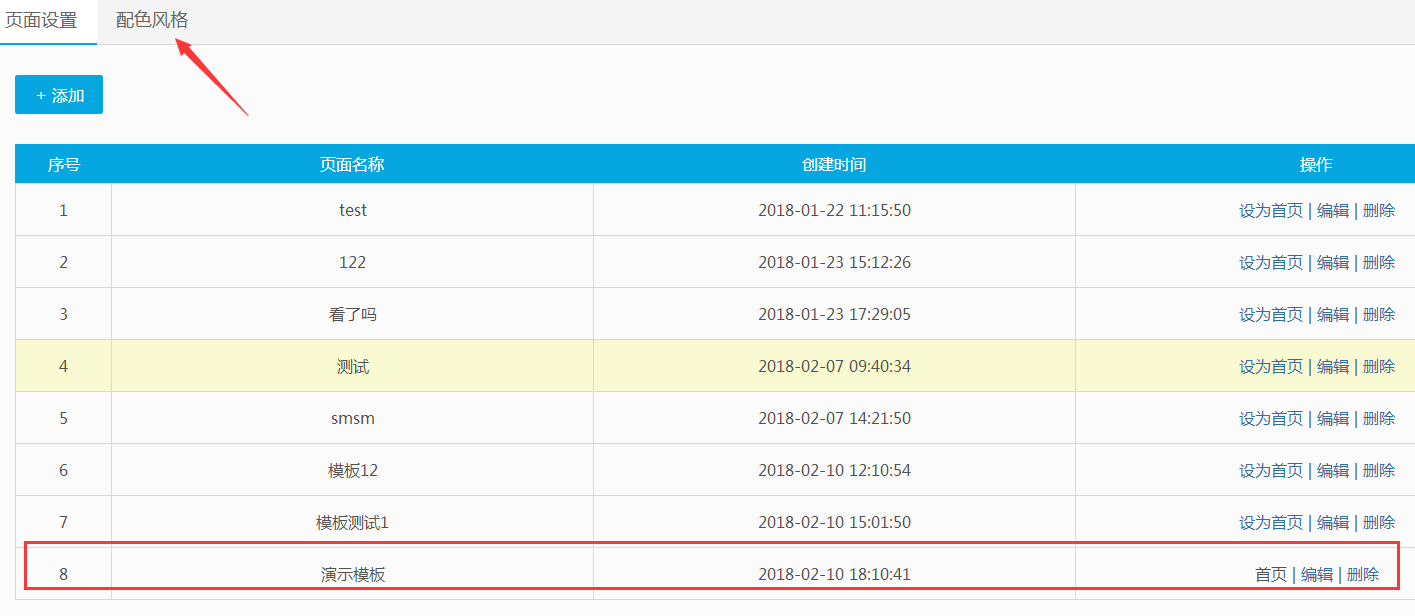Image resolution: width=1415 pixels, height=616 pixels.
Task: Delete the test page row
Action: pyautogui.click(x=1379, y=210)
